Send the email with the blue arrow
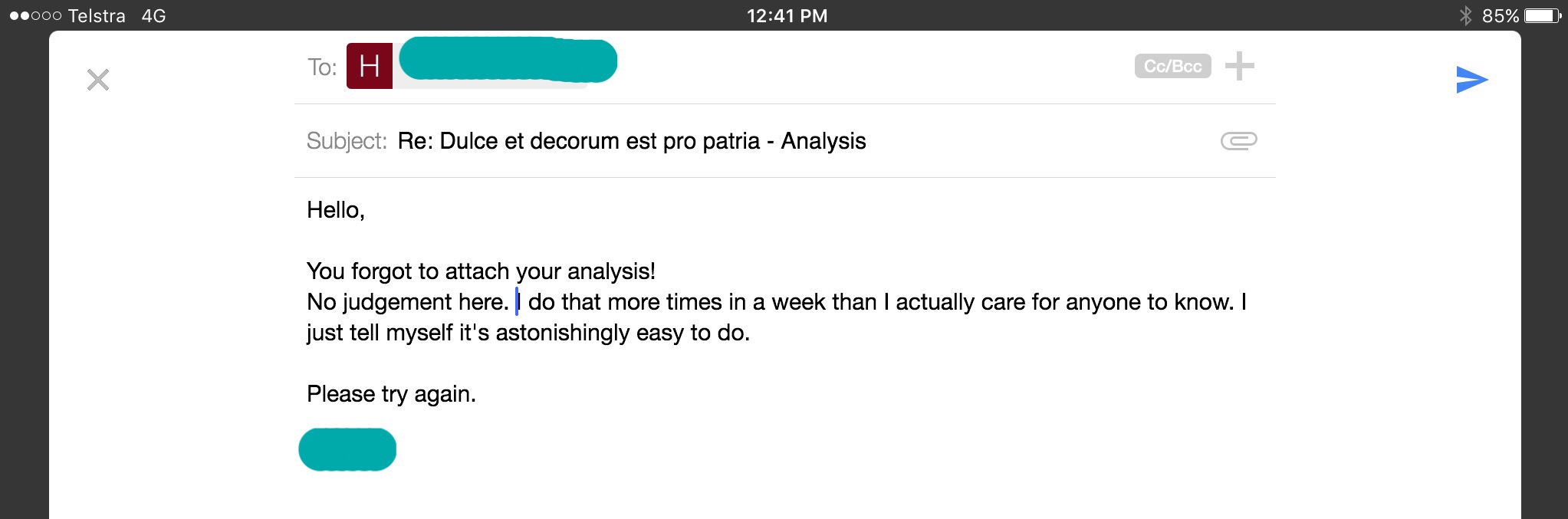The width and height of the screenshot is (1568, 519). [x=1471, y=80]
